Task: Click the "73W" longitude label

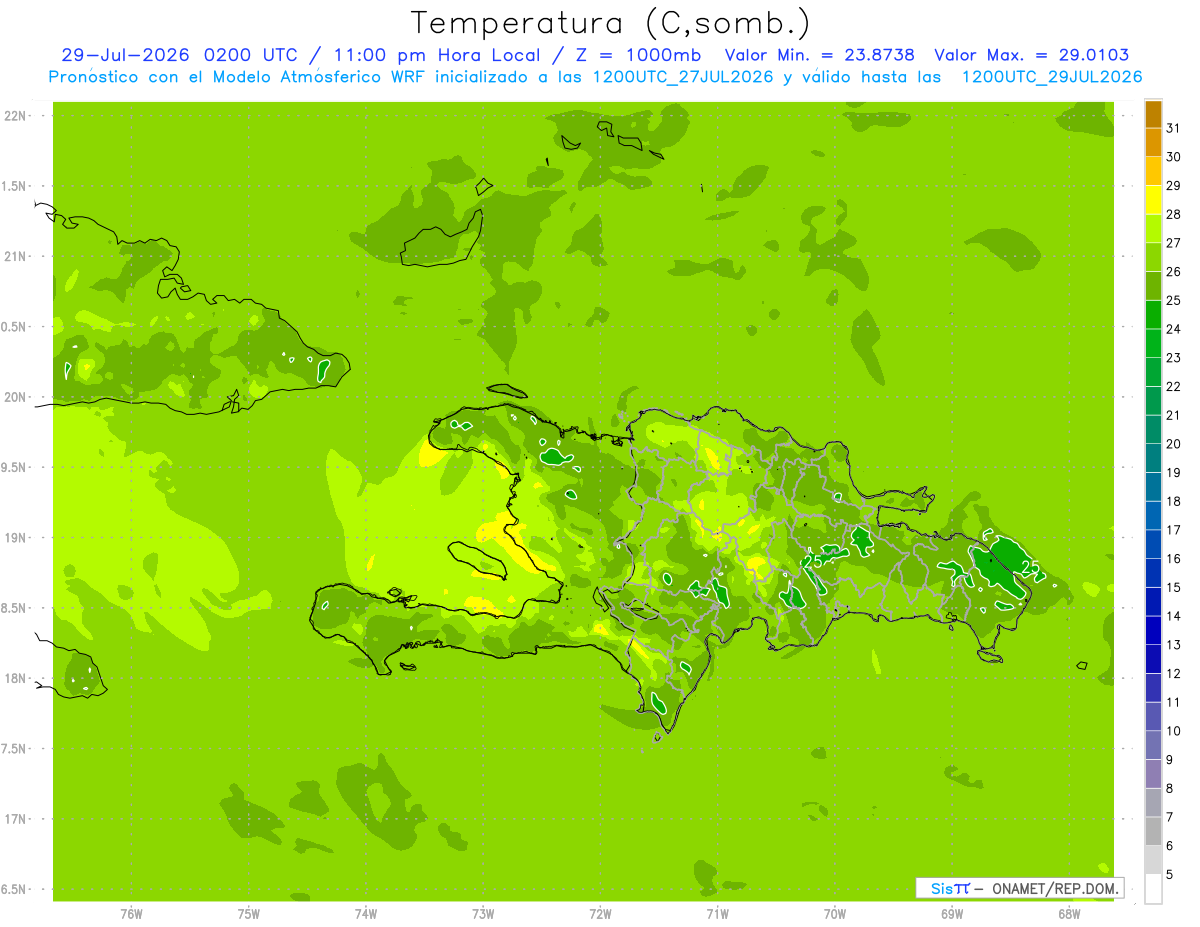Action: 483,913
